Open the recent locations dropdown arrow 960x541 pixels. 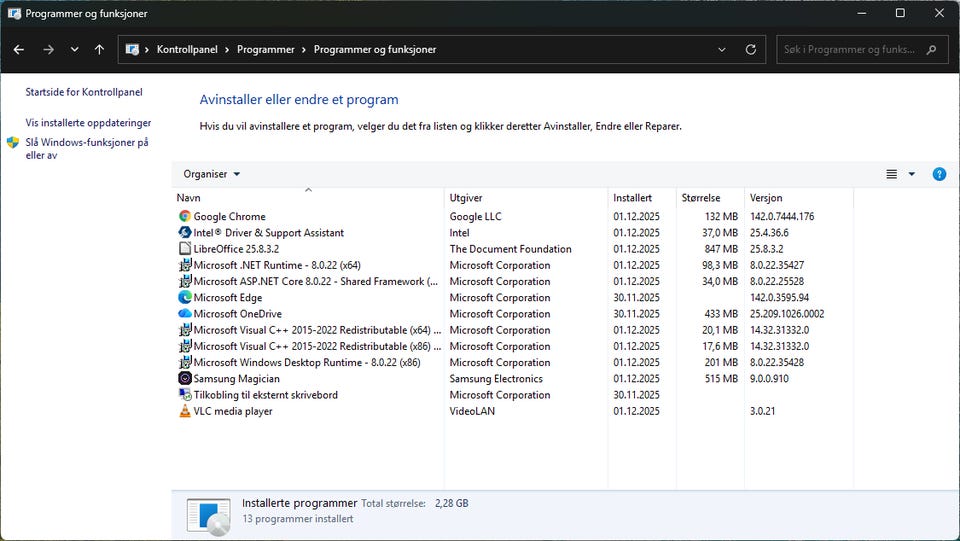(x=74, y=50)
